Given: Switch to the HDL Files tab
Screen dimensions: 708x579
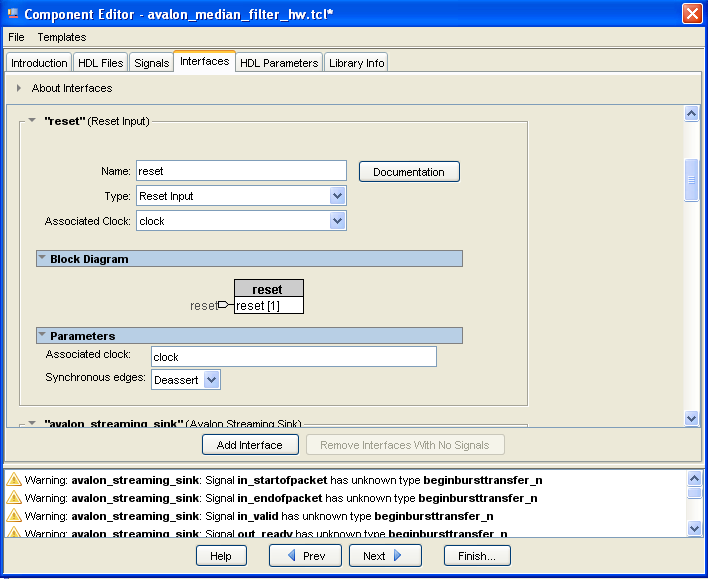Looking at the screenshot, I should click(100, 63).
